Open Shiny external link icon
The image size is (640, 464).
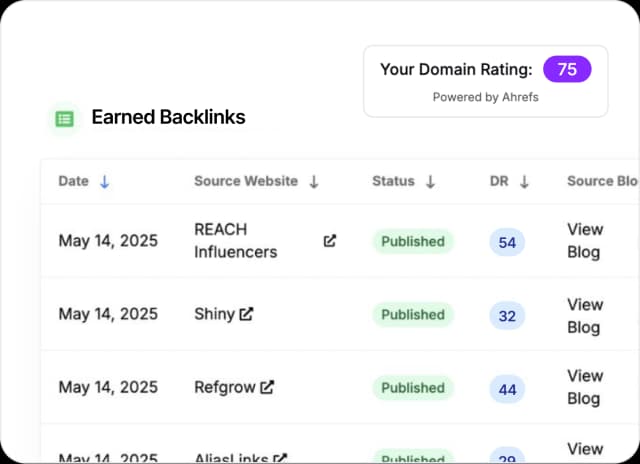tap(246, 314)
